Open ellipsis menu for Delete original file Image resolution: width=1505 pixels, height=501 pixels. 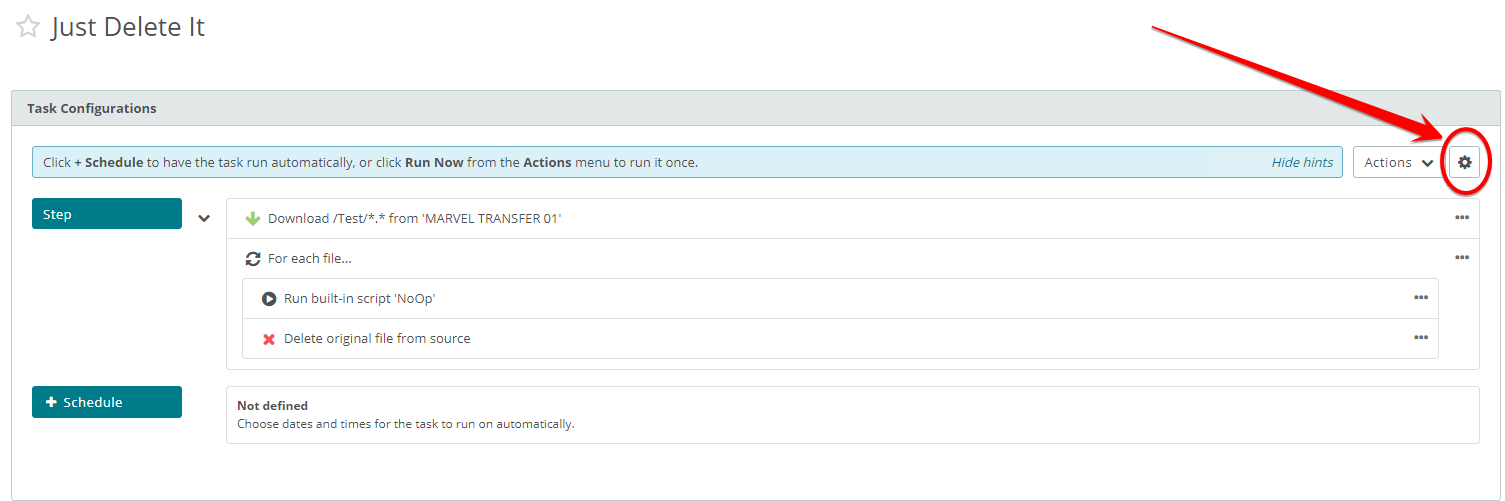click(x=1421, y=337)
